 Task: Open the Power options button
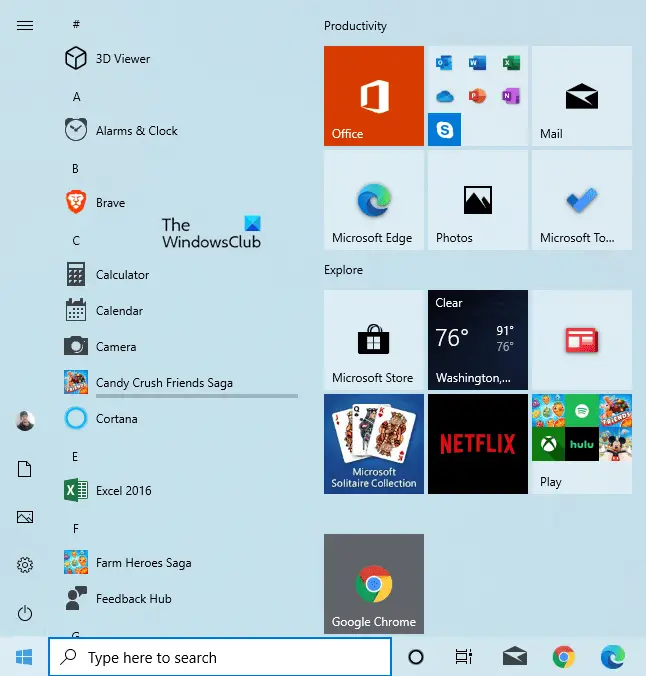[x=25, y=613]
